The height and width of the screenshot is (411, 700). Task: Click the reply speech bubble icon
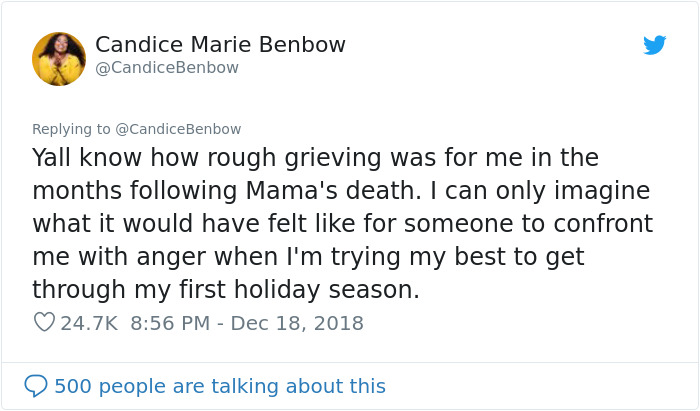coord(36,385)
